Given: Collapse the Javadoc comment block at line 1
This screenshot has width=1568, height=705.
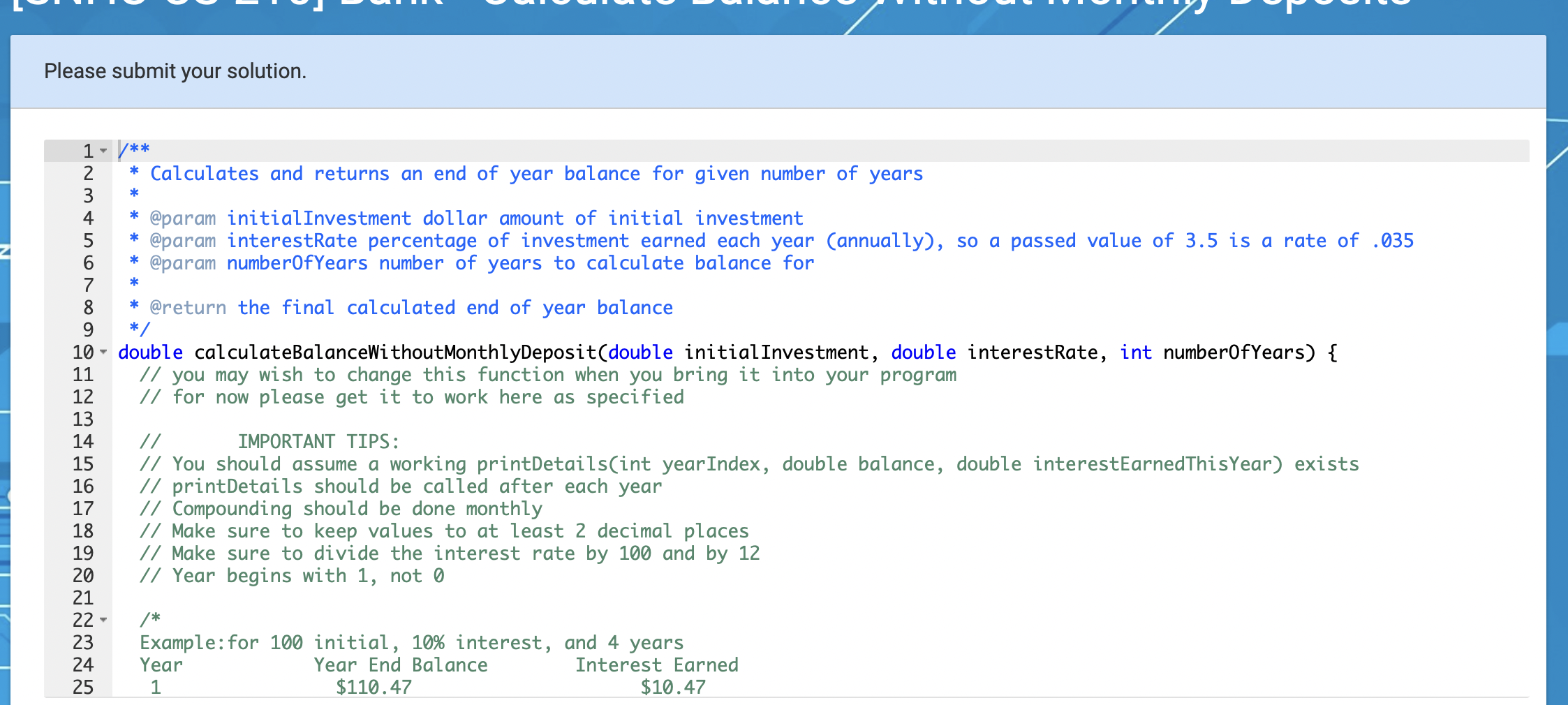Looking at the screenshot, I should tap(103, 149).
